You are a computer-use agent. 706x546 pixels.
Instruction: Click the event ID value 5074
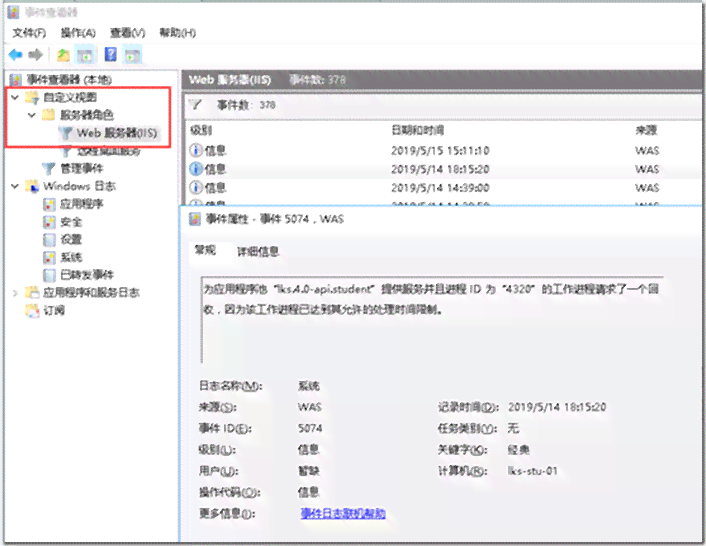pyautogui.click(x=310, y=428)
